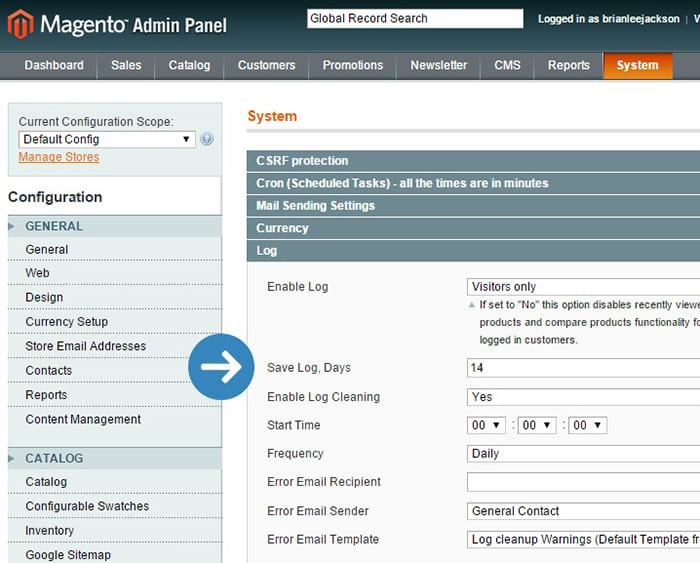This screenshot has height=563, width=700.
Task: Select Configurable Swatches in sidebar
Action: click(x=115, y=506)
